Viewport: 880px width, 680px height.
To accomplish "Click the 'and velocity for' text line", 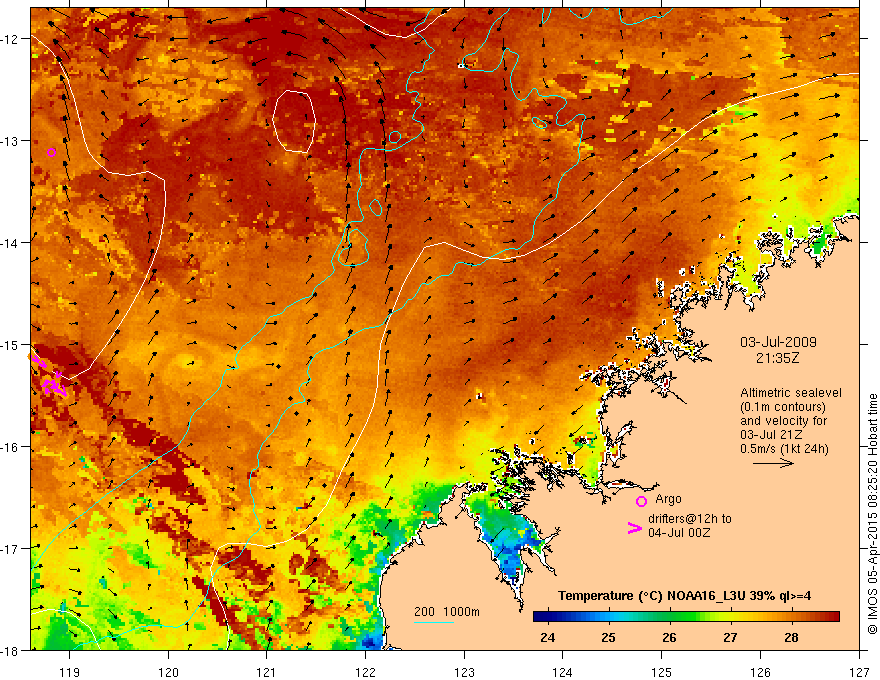I will tap(783, 421).
